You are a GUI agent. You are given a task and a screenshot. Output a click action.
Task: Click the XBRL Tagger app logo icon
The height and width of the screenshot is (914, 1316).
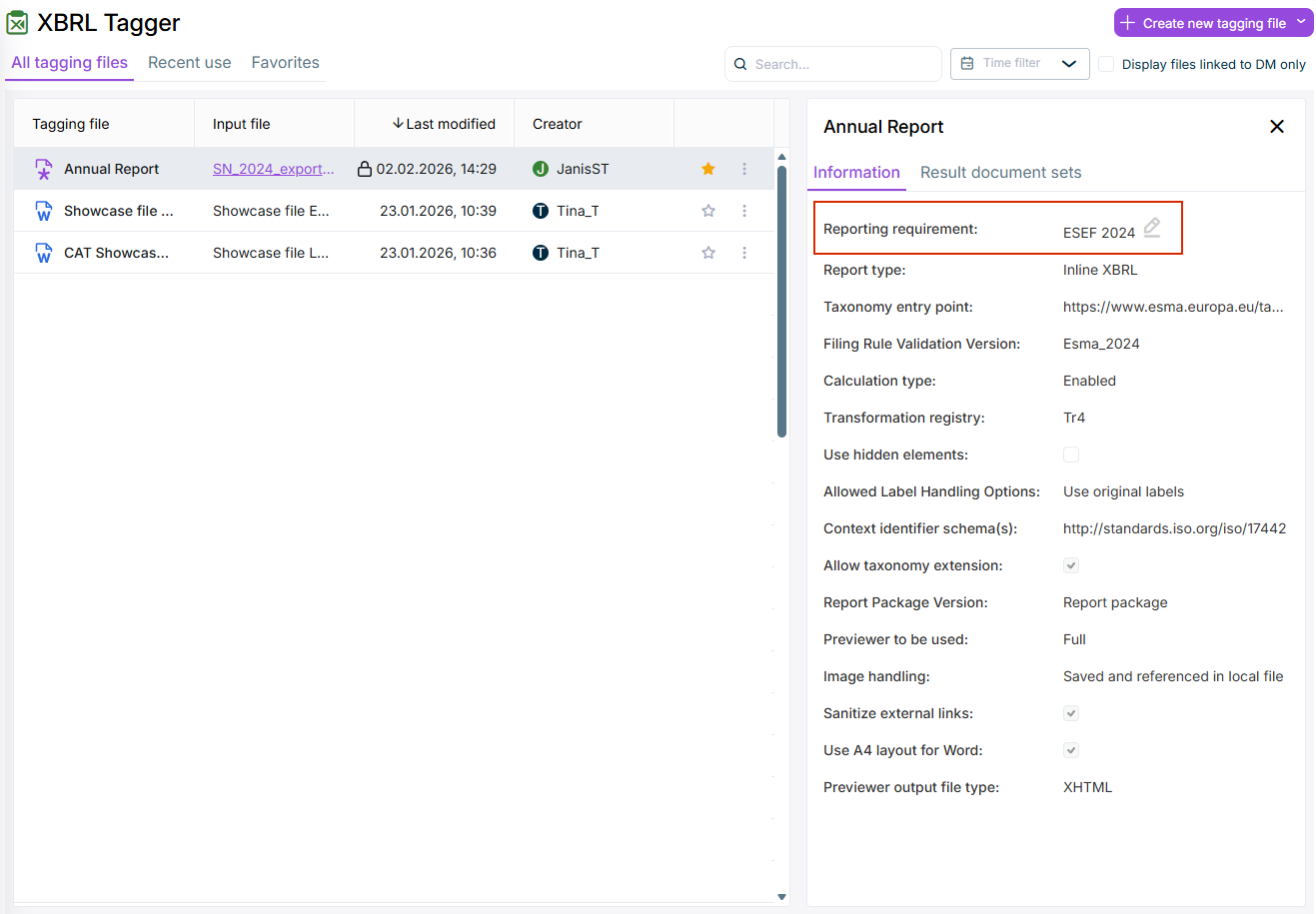(x=17, y=22)
